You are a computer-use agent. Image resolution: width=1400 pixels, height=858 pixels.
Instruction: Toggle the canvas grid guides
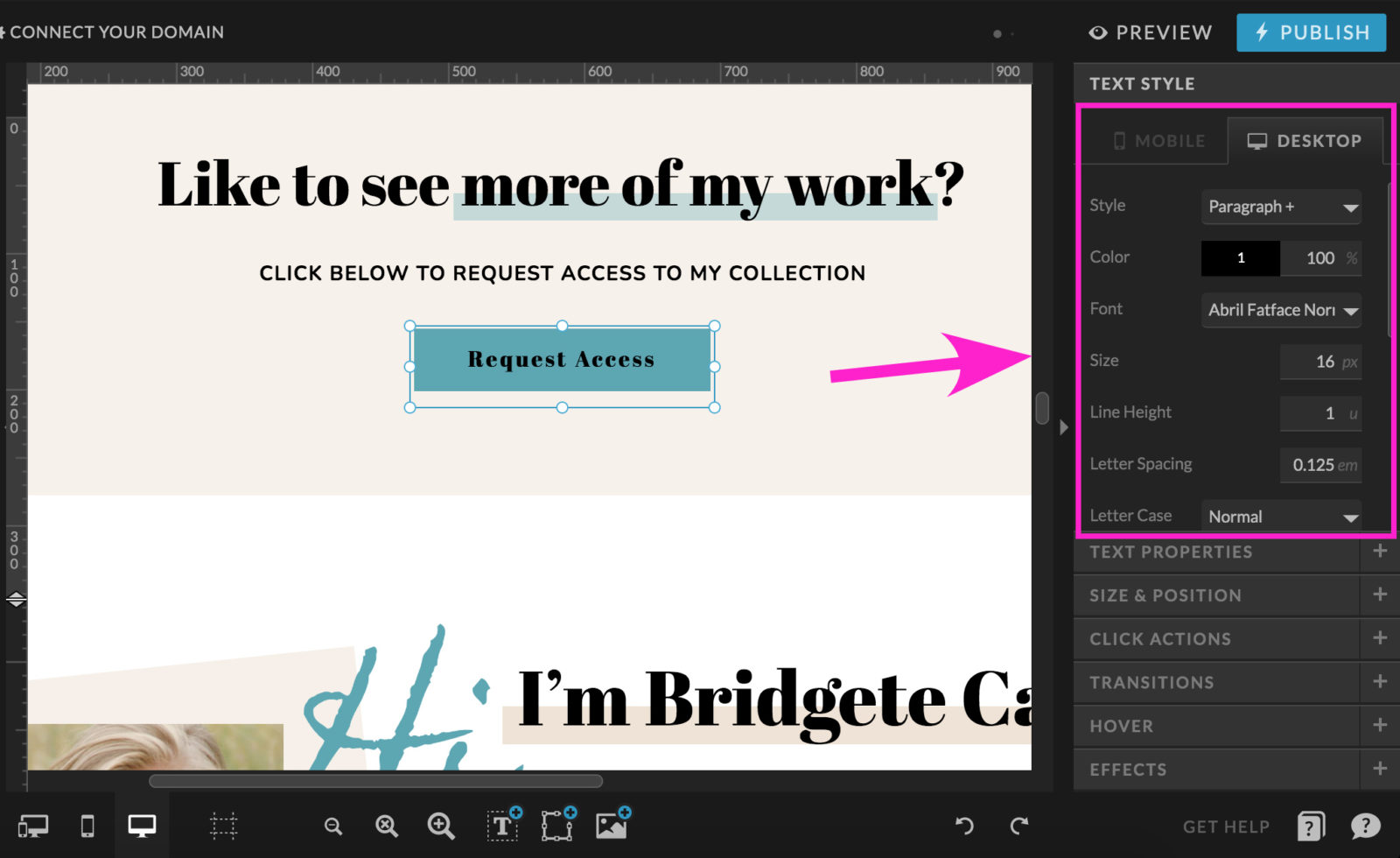[x=223, y=826]
